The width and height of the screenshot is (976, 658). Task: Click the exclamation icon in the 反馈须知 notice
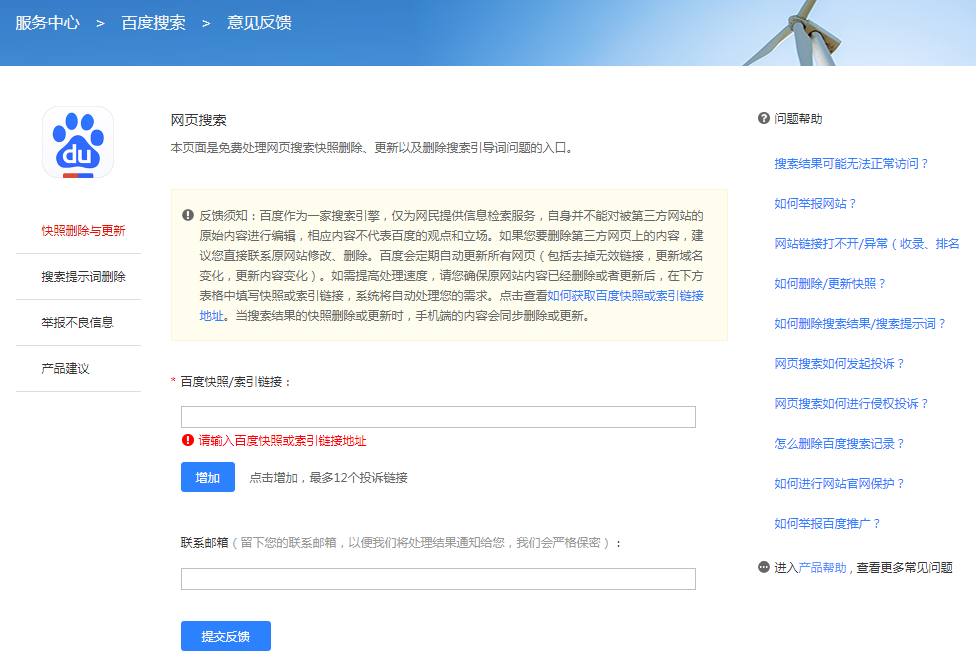(188, 215)
